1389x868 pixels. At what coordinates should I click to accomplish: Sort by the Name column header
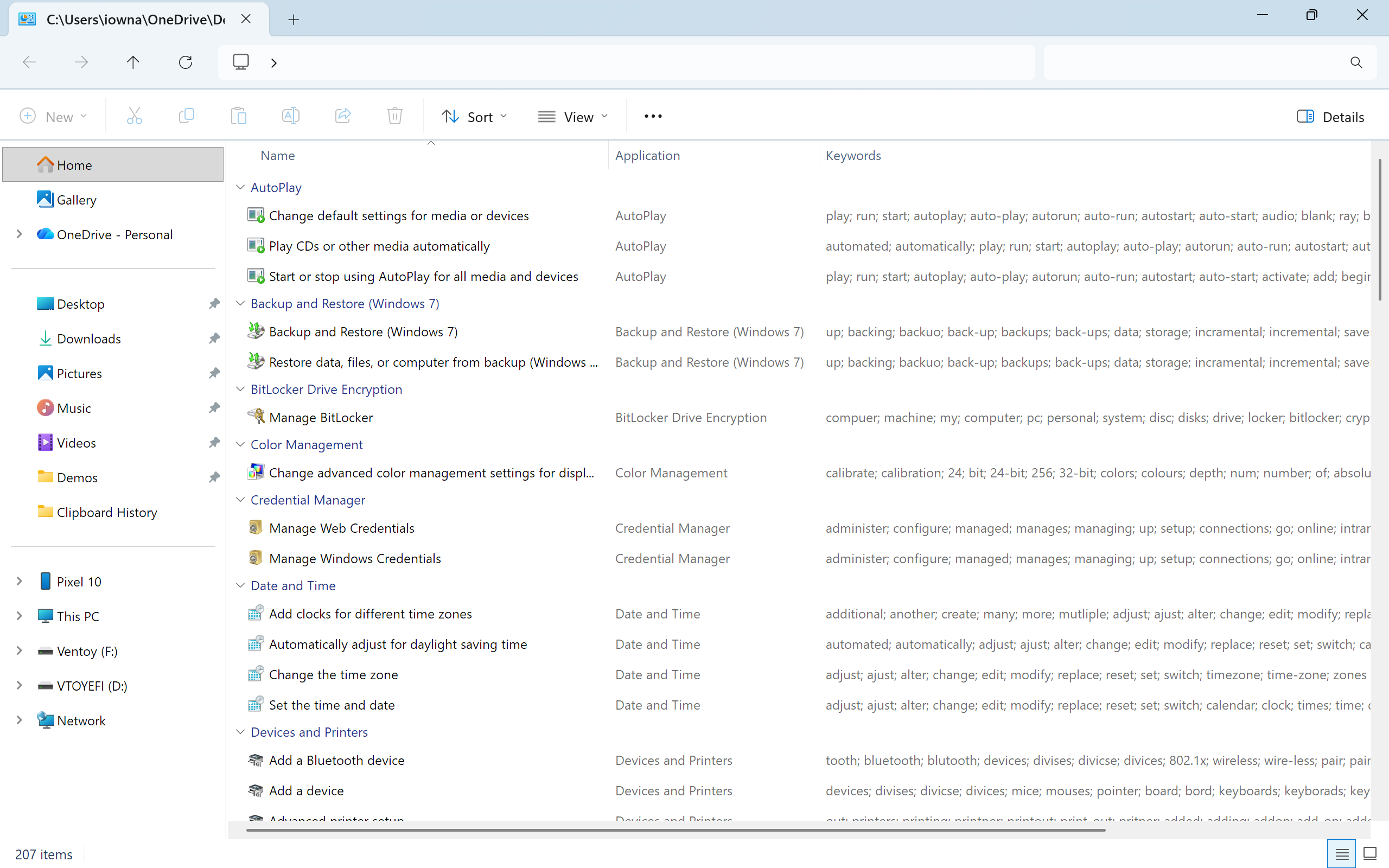[277, 156]
